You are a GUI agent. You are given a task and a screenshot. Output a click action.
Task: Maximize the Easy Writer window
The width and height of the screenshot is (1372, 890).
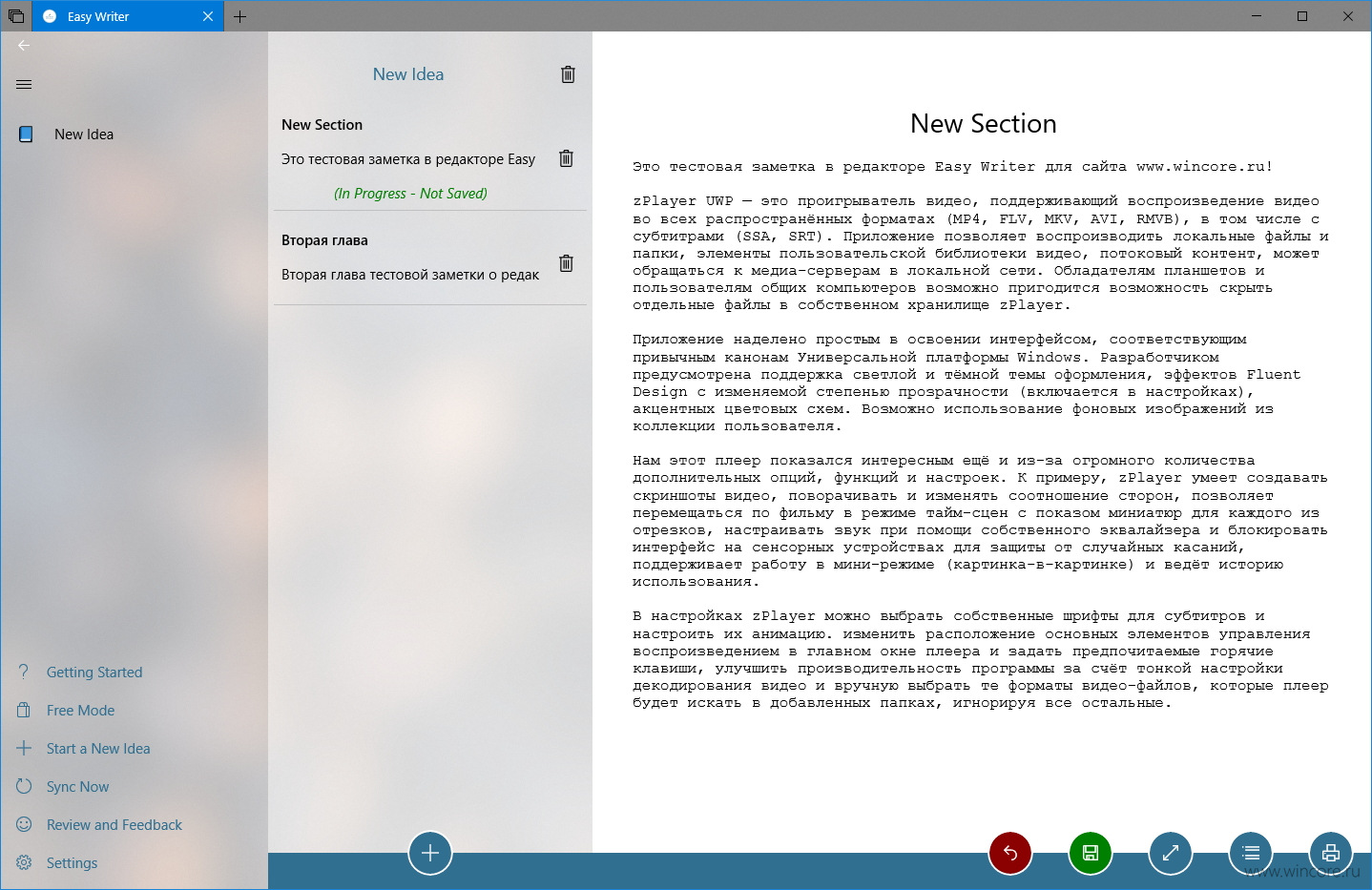(1302, 16)
